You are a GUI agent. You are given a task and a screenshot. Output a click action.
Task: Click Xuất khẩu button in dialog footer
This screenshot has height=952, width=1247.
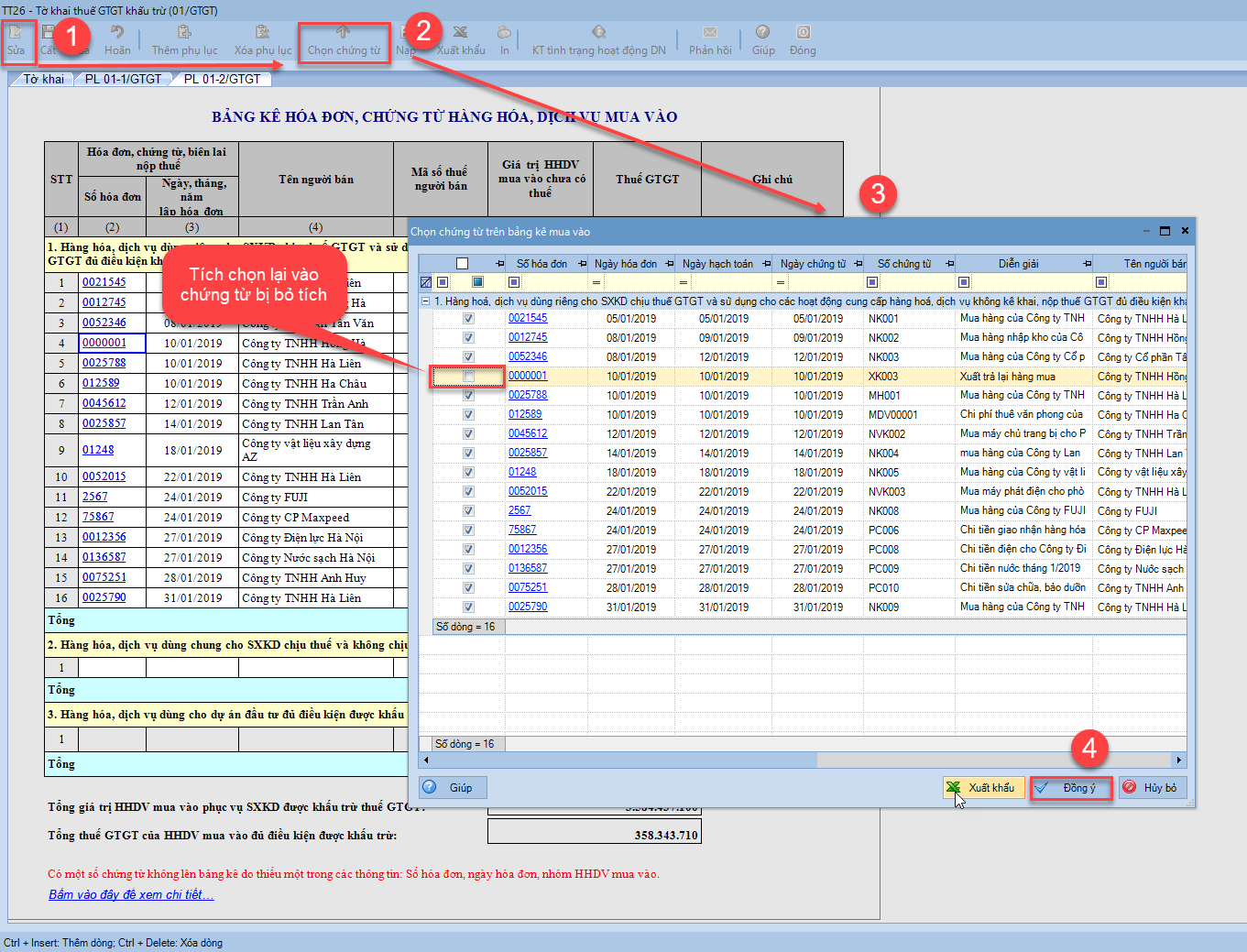click(x=983, y=788)
